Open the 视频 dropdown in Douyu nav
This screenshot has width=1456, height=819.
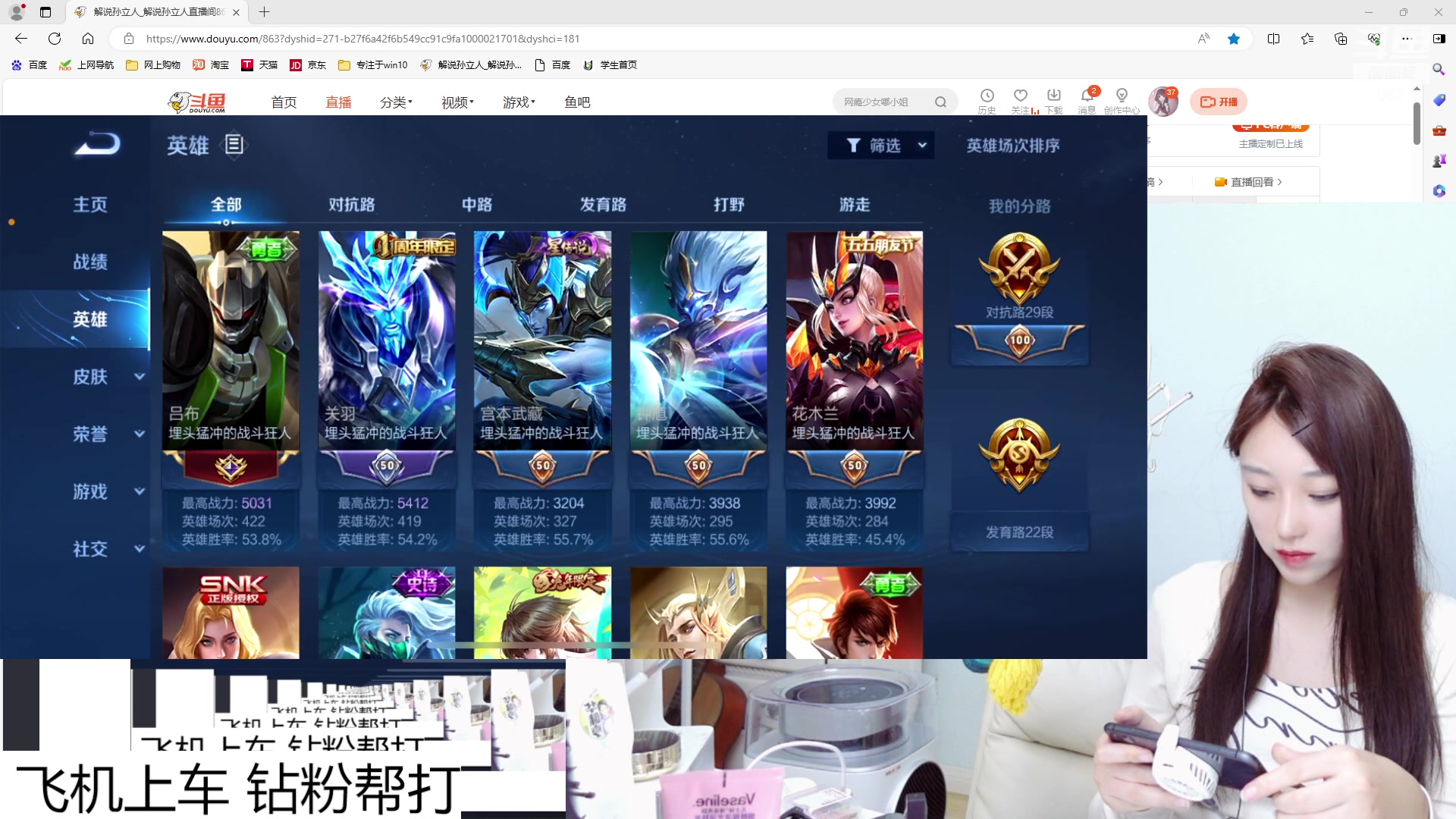pos(458,102)
